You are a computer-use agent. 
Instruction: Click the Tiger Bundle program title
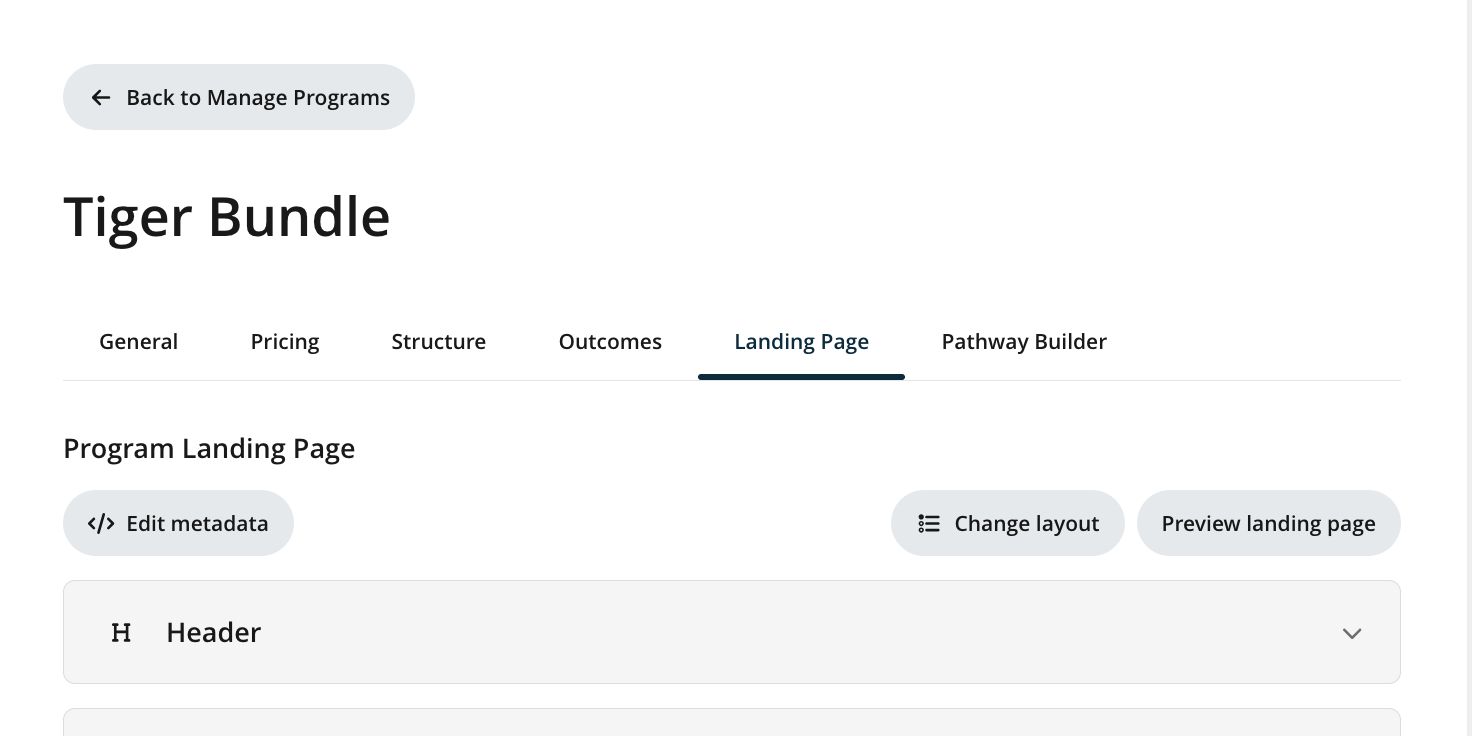[x=227, y=216]
